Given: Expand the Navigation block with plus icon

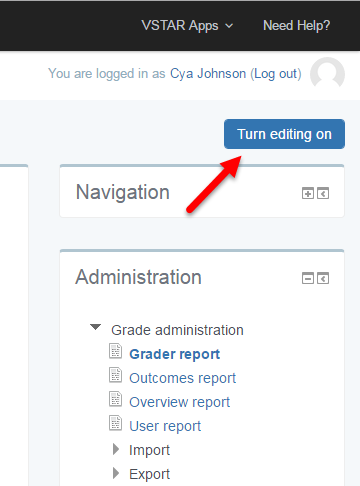Looking at the screenshot, I should (x=308, y=193).
